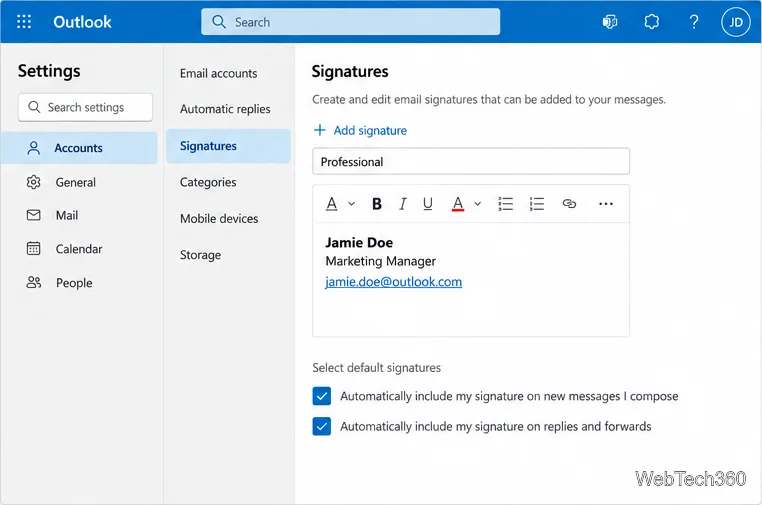Click the Mail envelope icon
Screen dimensions: 762x505
(x=34, y=215)
